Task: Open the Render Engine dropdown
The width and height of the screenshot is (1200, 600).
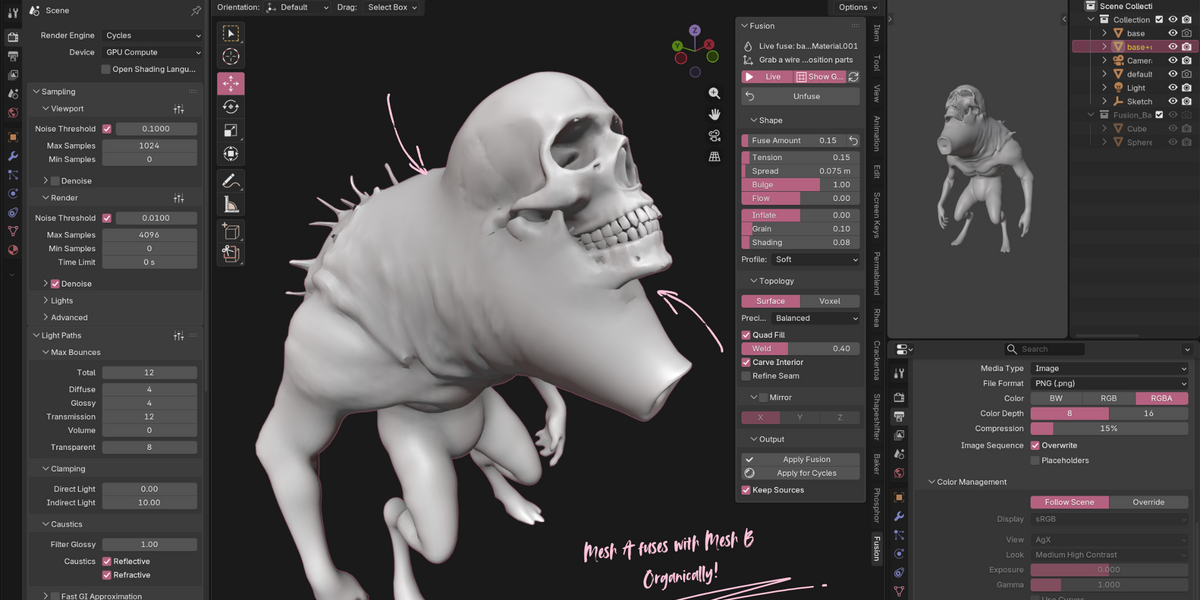Action: [x=152, y=35]
